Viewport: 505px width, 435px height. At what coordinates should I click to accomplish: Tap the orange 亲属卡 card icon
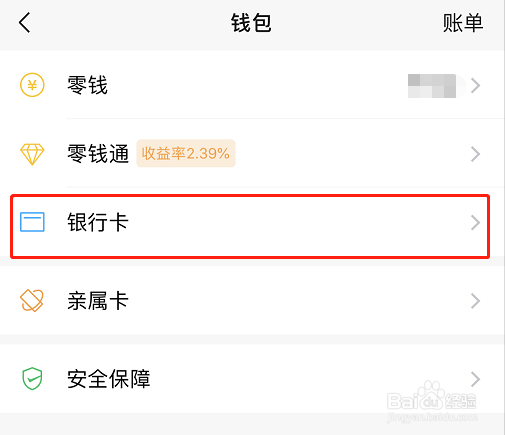(x=32, y=300)
